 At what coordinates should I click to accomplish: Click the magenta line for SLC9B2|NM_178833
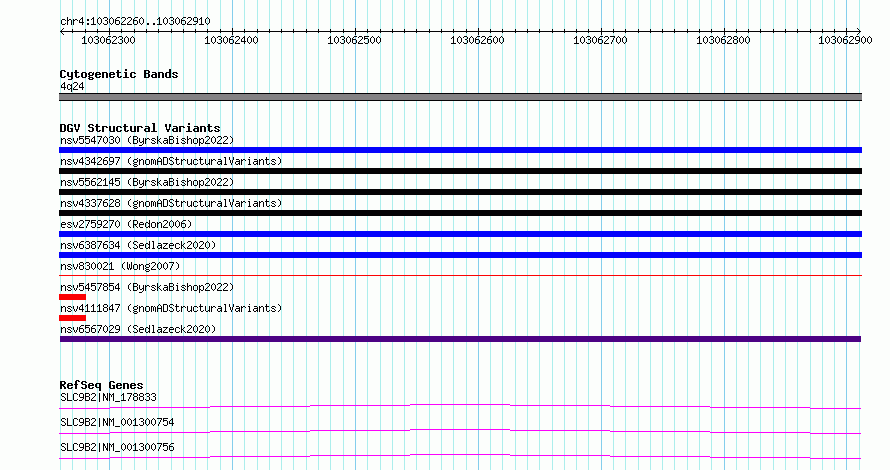click(x=460, y=406)
